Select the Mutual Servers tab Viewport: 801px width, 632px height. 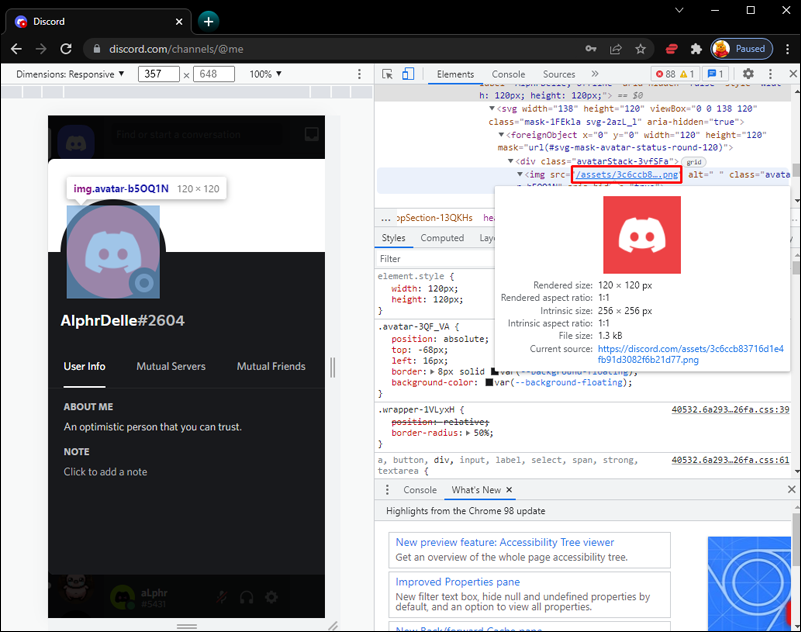click(x=171, y=366)
